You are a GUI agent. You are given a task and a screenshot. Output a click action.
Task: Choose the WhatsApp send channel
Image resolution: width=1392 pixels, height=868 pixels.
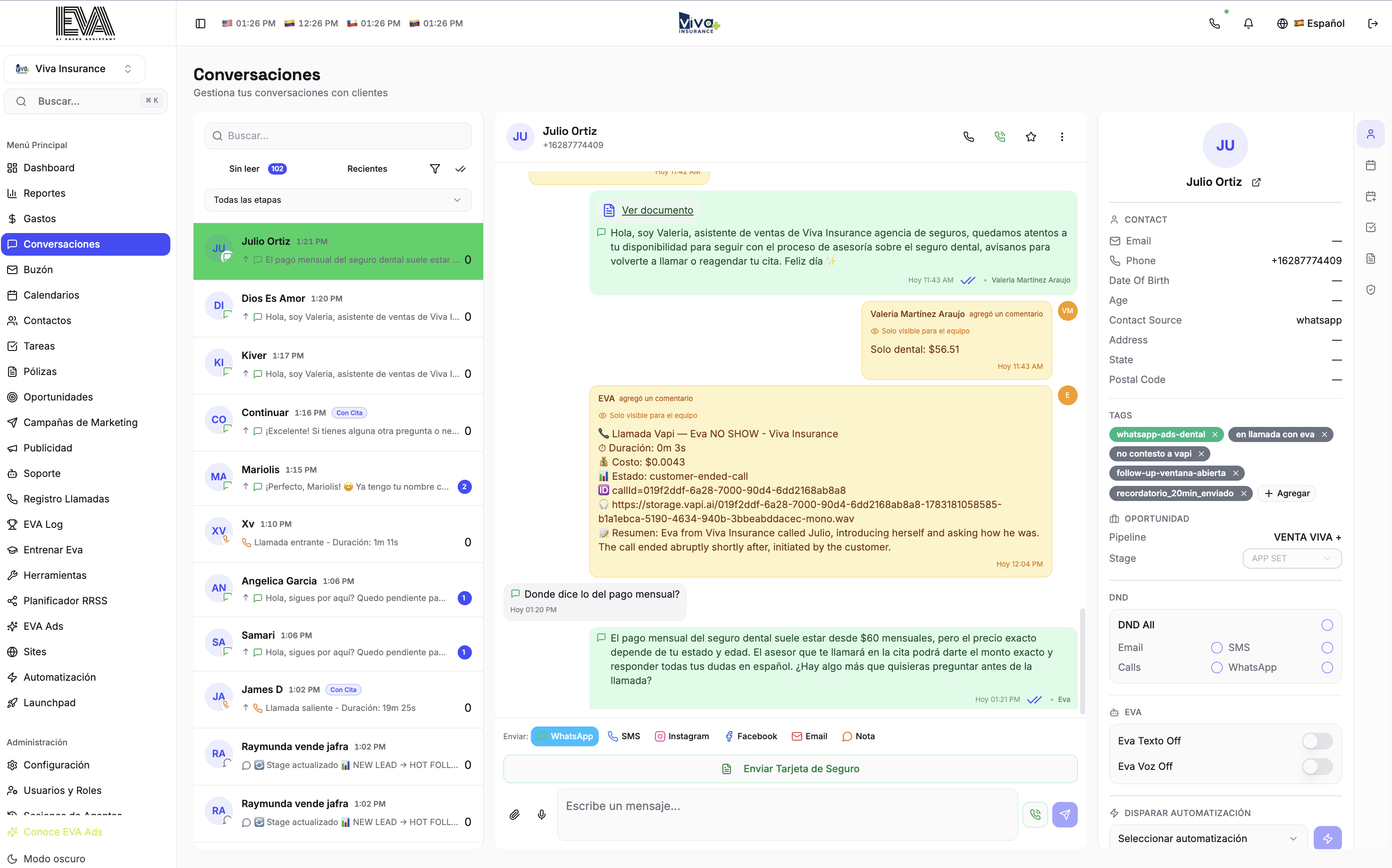[564, 736]
